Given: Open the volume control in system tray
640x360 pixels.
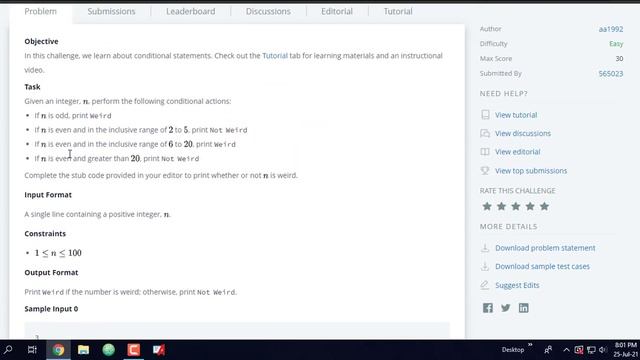Looking at the screenshot, I should [x=603, y=350].
